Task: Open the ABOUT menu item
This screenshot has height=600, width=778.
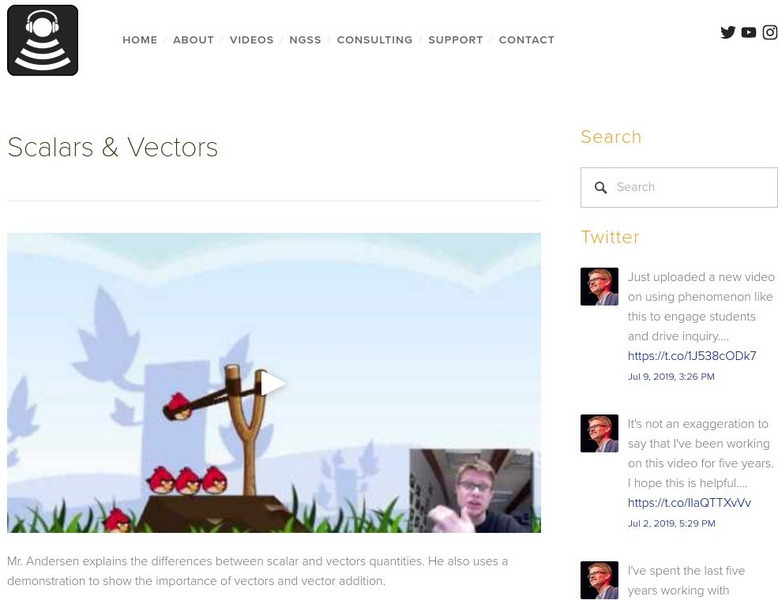Action: coord(194,40)
